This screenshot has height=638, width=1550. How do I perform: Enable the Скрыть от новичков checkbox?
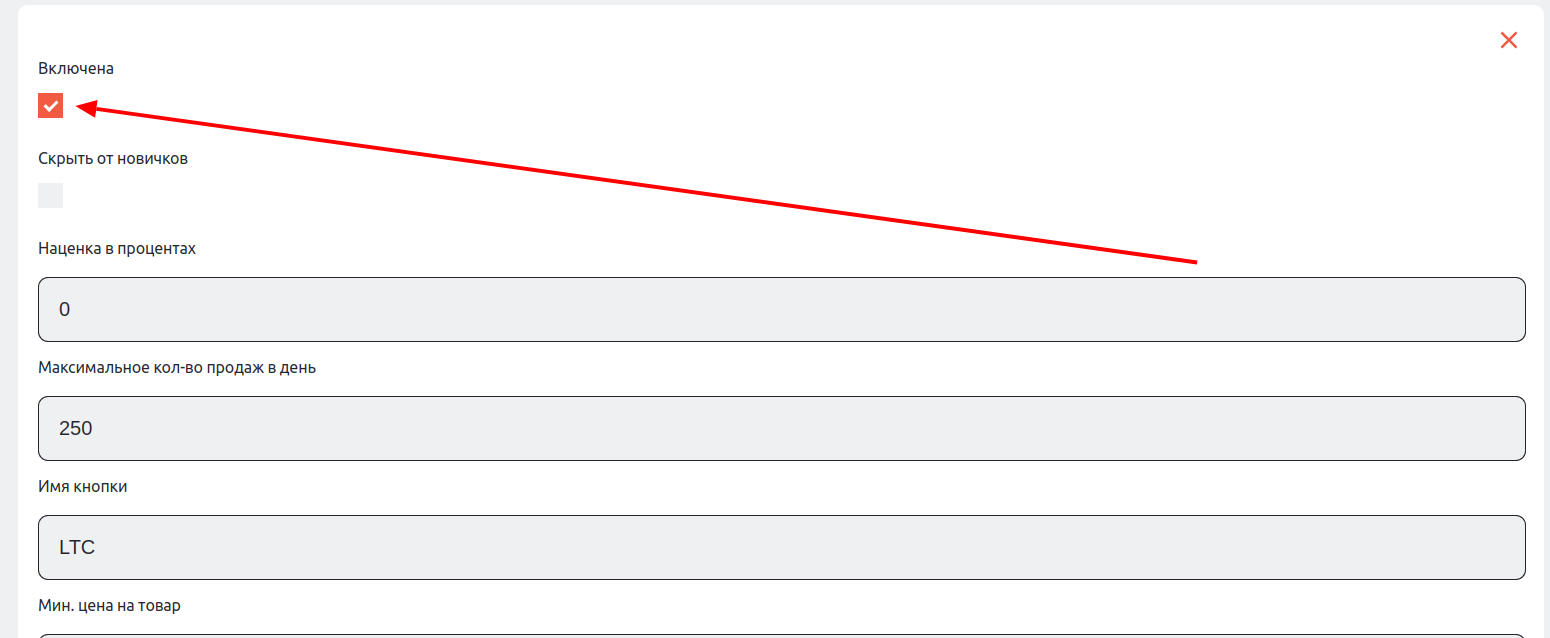coord(51,195)
